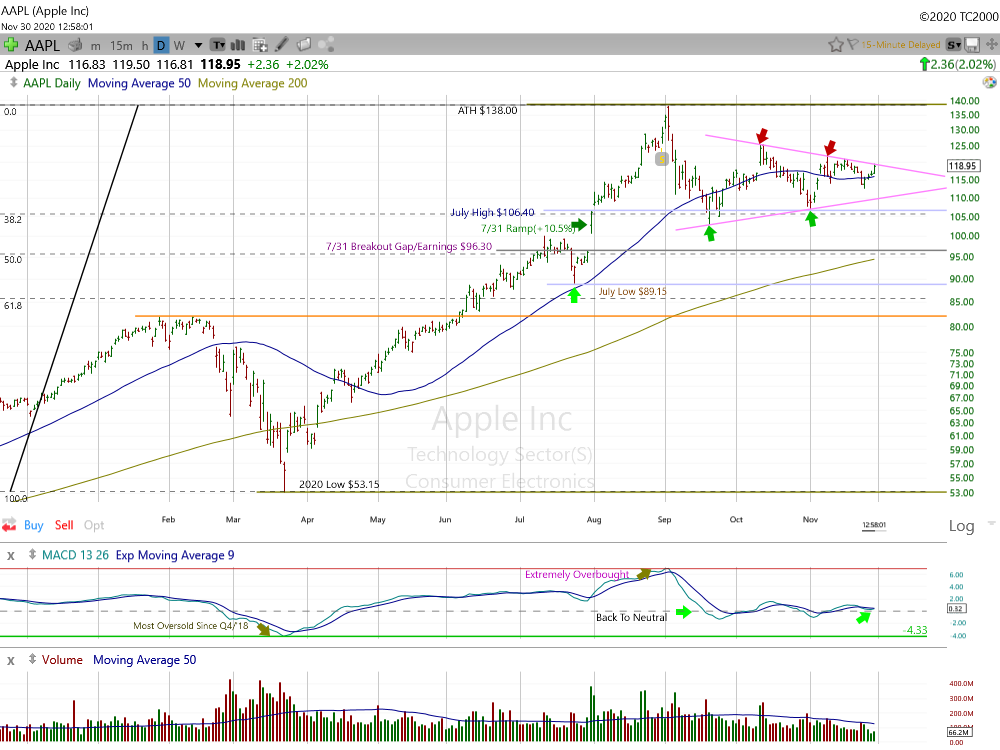
Task: Select the D daily timeframe
Action: (161, 45)
